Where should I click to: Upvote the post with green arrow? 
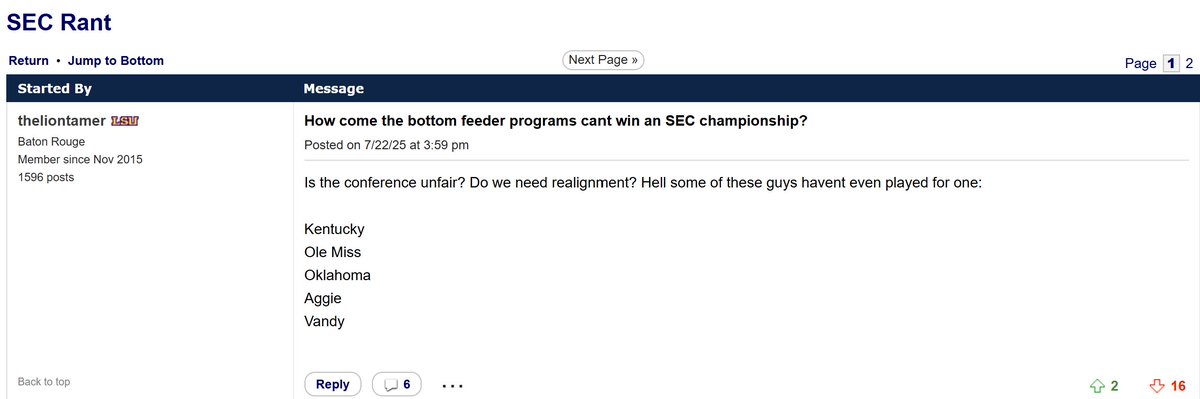[x=1096, y=385]
